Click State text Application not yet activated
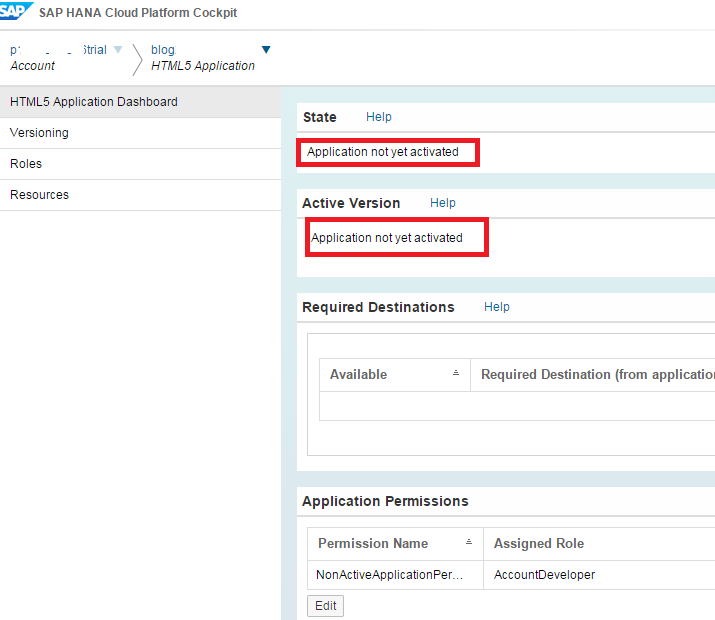Viewport: 715px width, 620px height. [383, 152]
